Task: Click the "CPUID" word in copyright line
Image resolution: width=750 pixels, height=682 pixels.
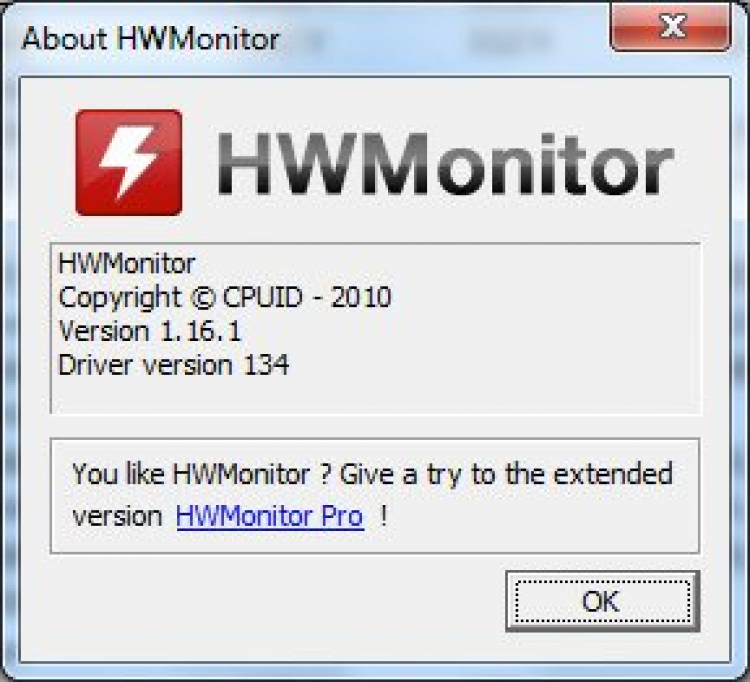Action: [263, 297]
